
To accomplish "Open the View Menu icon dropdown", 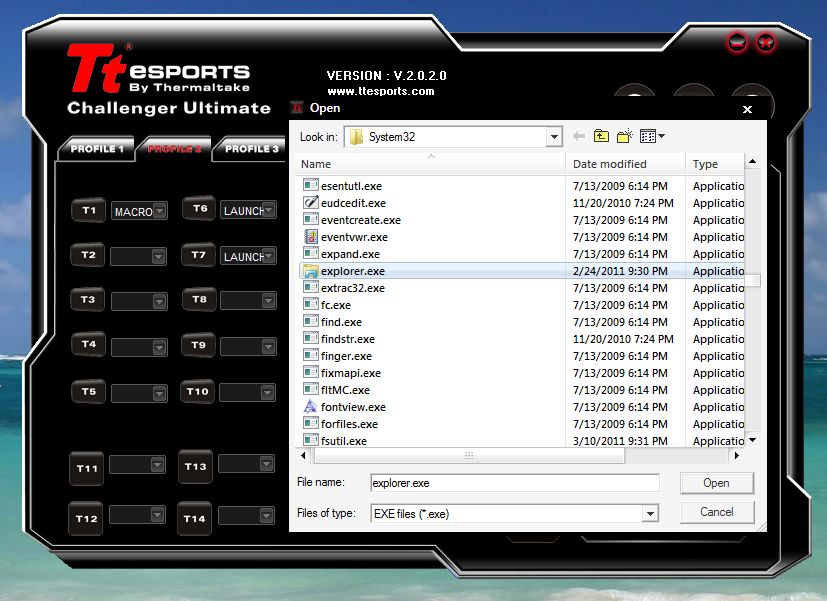I will pyautogui.click(x=652, y=137).
